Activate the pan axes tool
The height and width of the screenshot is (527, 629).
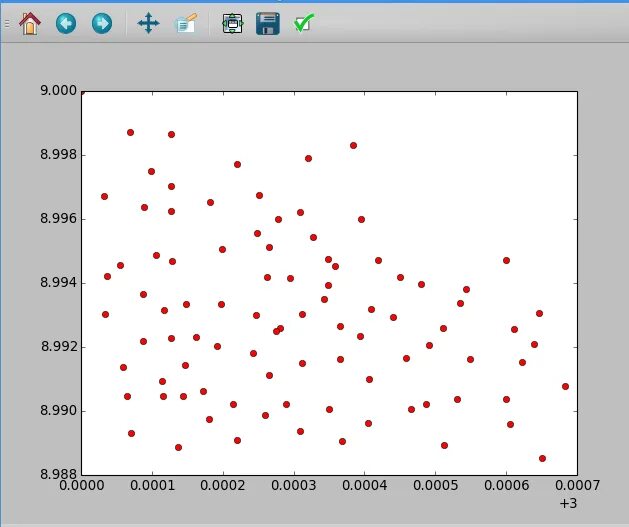click(x=148, y=23)
